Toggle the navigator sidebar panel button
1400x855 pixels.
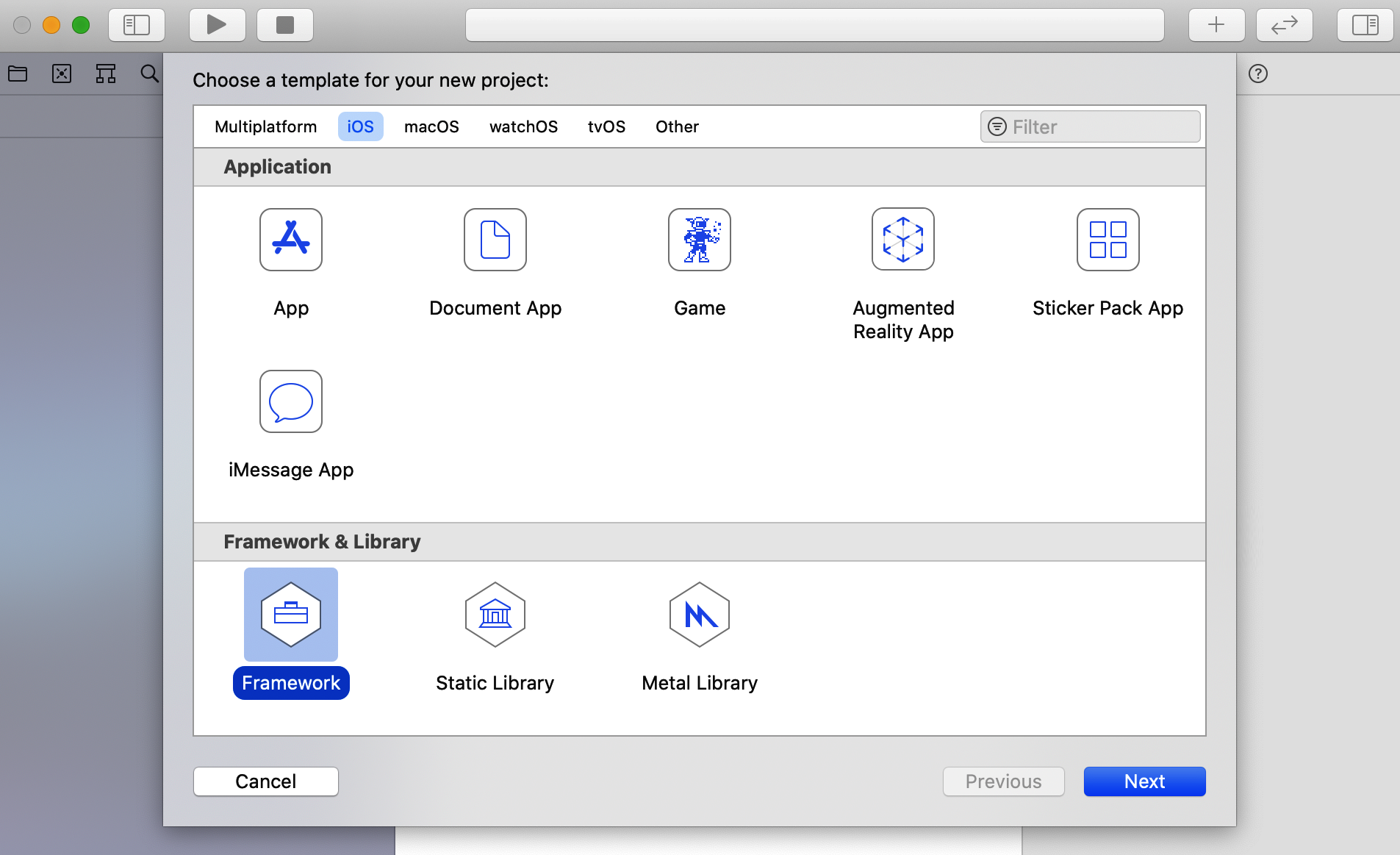(x=137, y=25)
